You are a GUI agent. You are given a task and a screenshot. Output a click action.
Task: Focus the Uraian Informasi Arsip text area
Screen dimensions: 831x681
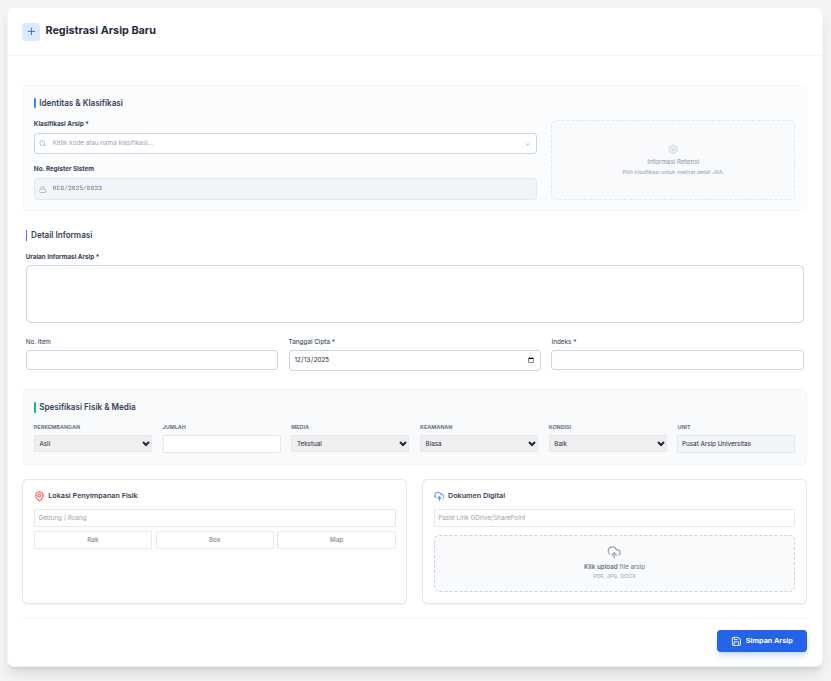click(414, 294)
